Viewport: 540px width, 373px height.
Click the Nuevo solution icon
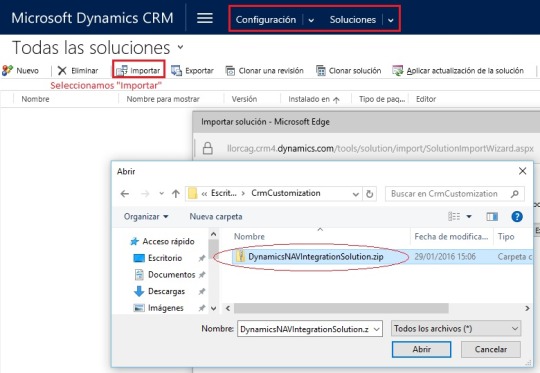click(8, 71)
